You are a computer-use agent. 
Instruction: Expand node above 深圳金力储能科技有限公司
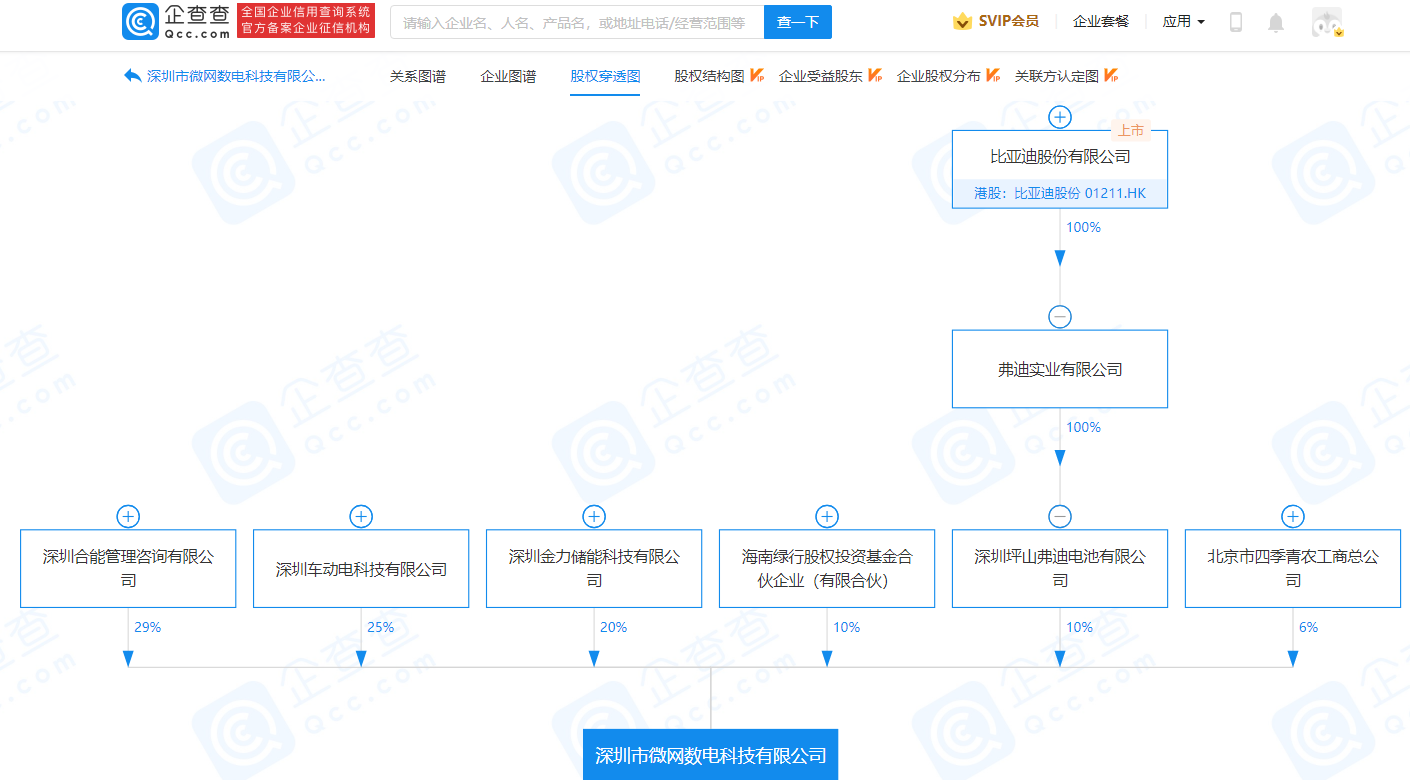[594, 516]
